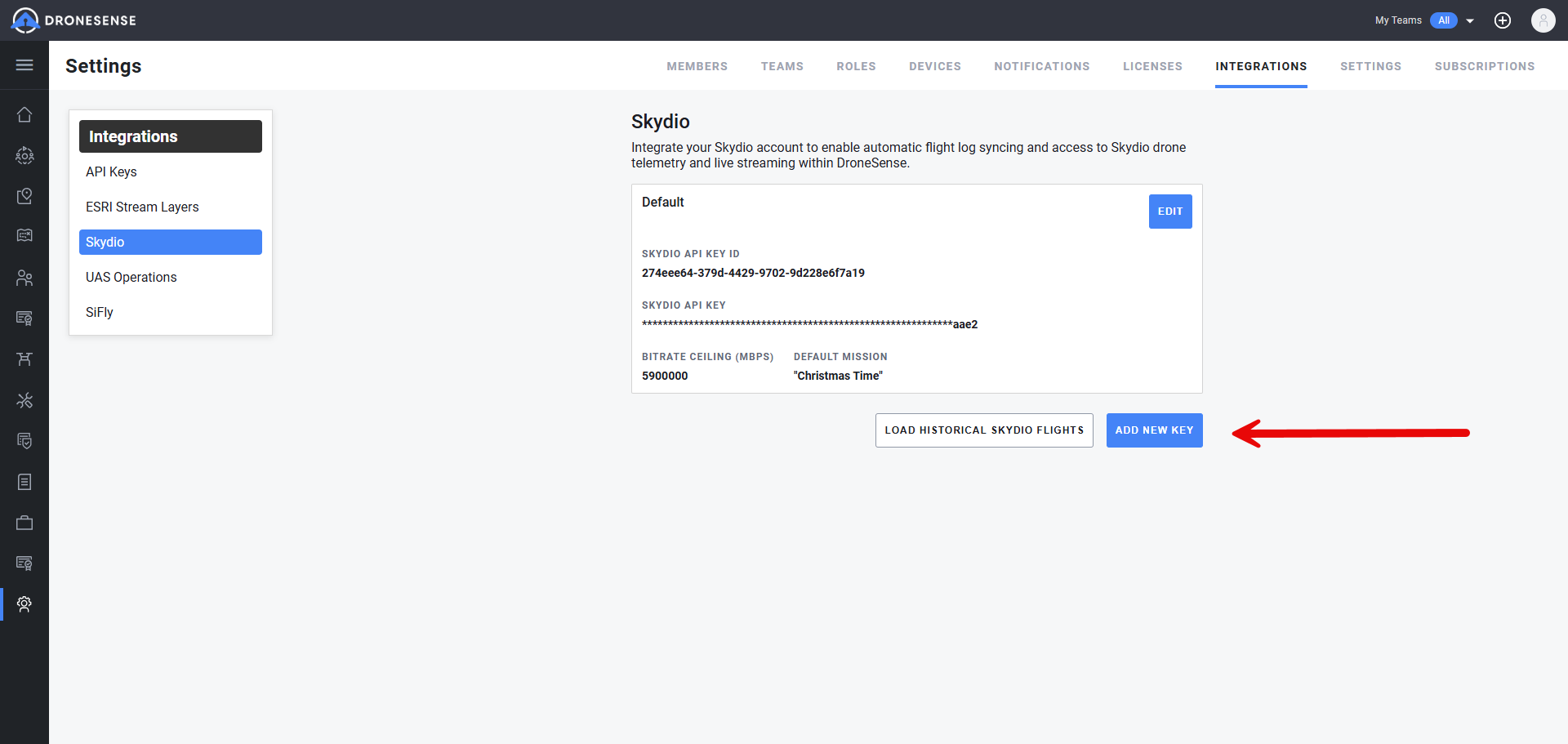Click the Integrations panel header

[x=171, y=136]
